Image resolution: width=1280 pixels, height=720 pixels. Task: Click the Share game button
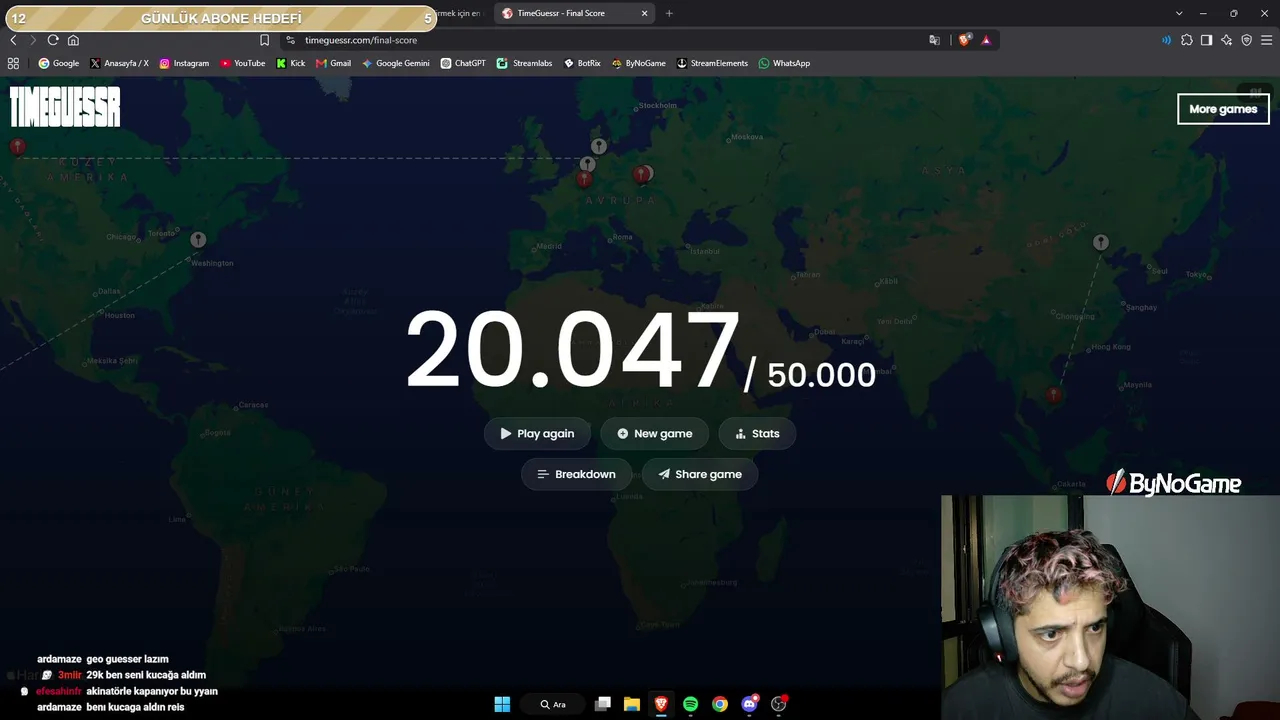coord(700,474)
